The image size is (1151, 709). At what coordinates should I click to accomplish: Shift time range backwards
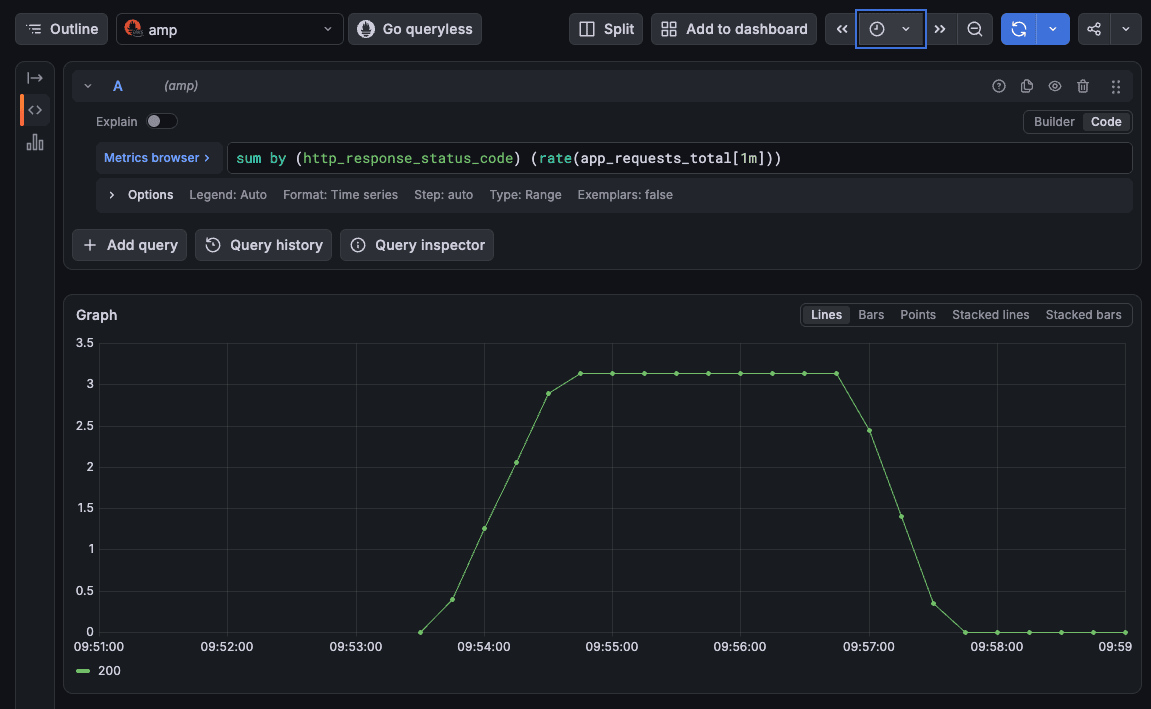click(841, 29)
